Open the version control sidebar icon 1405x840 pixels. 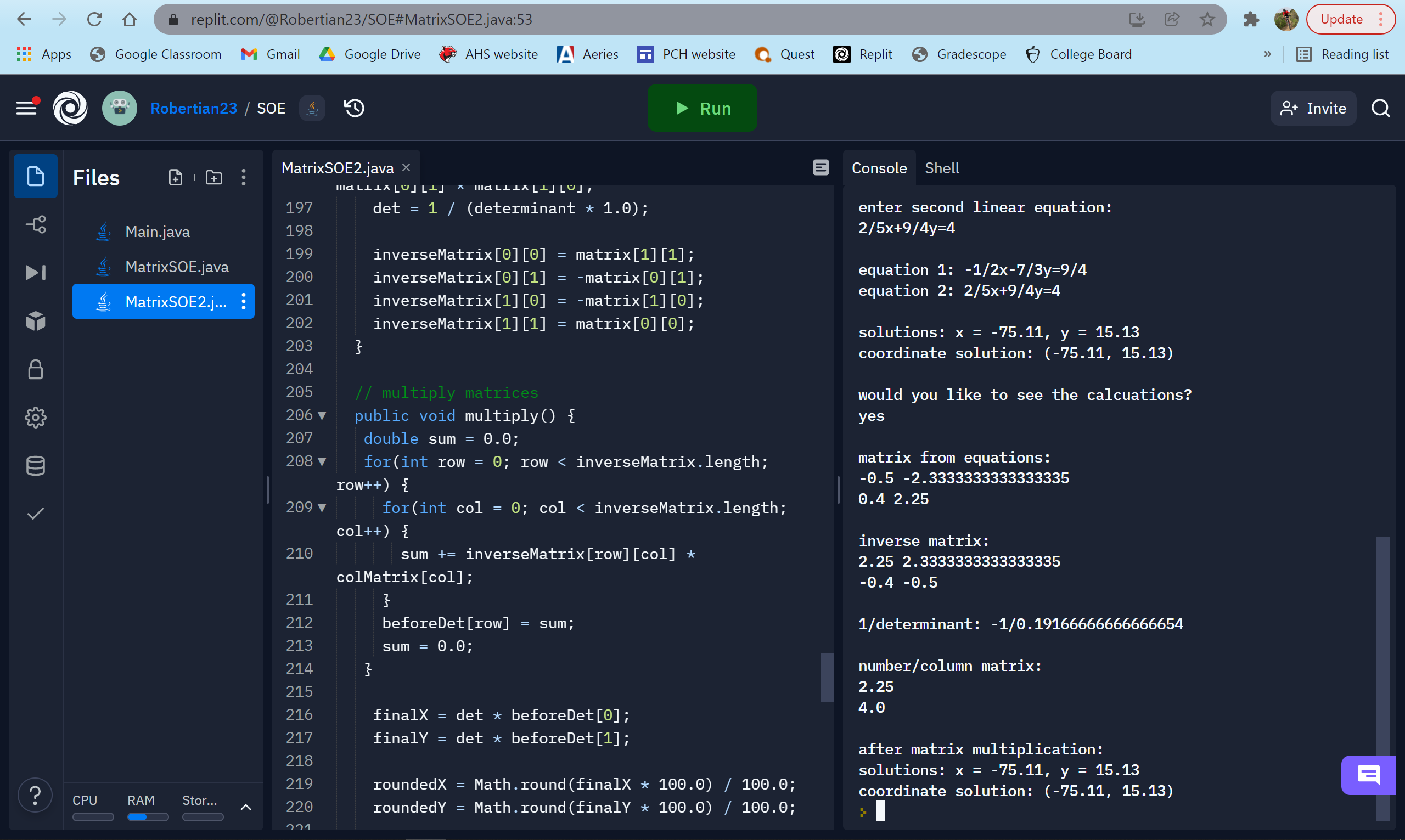[35, 225]
